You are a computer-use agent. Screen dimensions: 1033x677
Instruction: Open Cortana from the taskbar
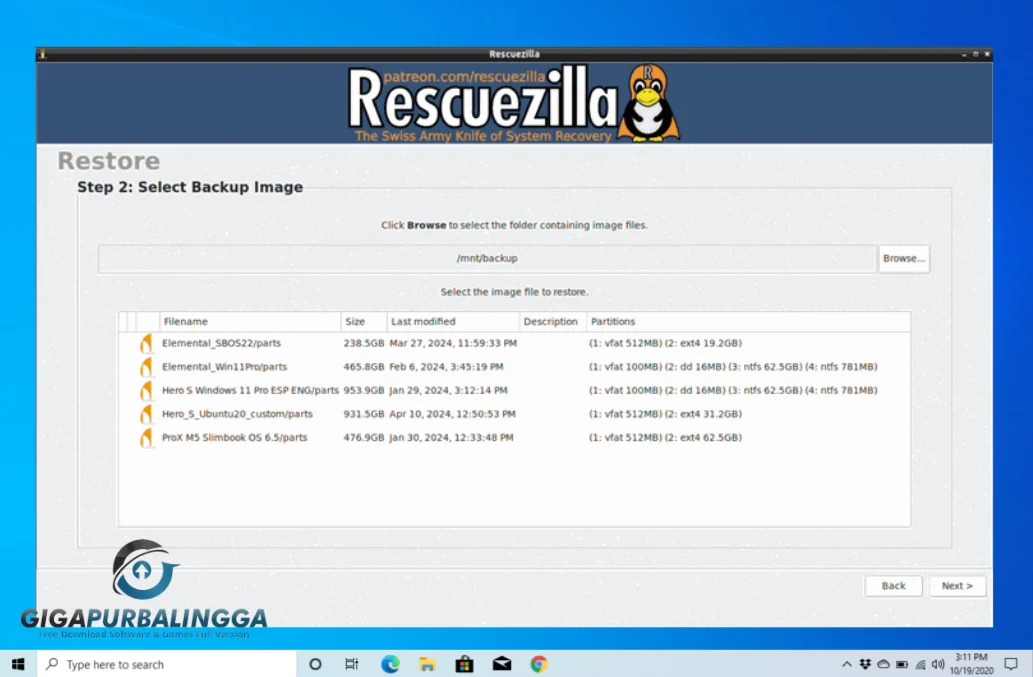tap(315, 664)
